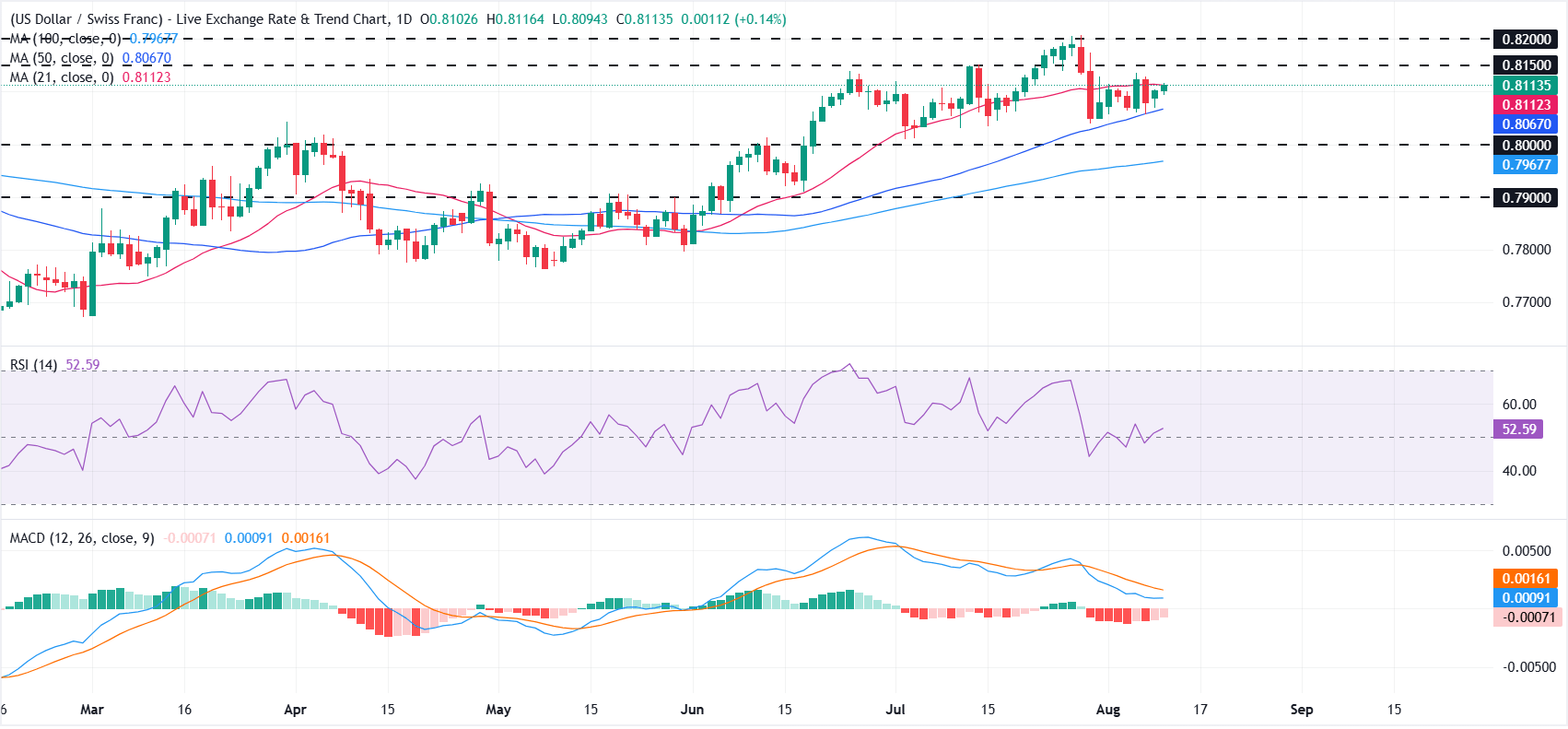The height and width of the screenshot is (729, 1568).
Task: Click the 0.77000 price axis label
Action: pyautogui.click(x=1527, y=302)
